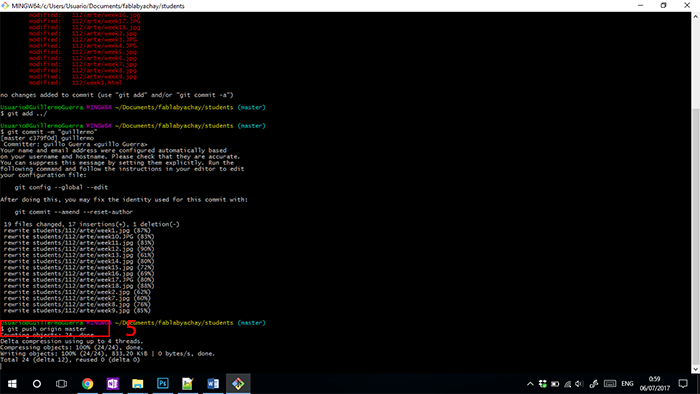Switch to Photoshop on the taskbar
Image resolution: width=700 pixels, height=394 pixels.
163,384
